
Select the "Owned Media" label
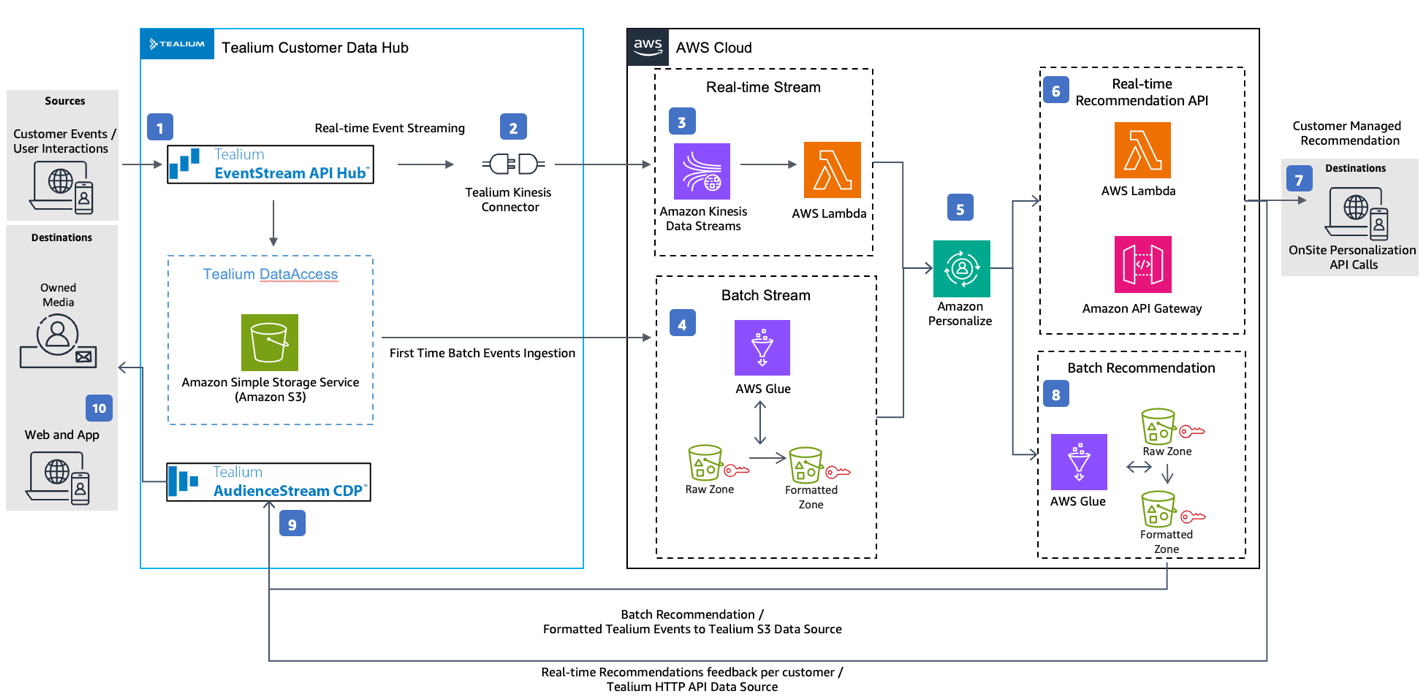pyautogui.click(x=58, y=295)
